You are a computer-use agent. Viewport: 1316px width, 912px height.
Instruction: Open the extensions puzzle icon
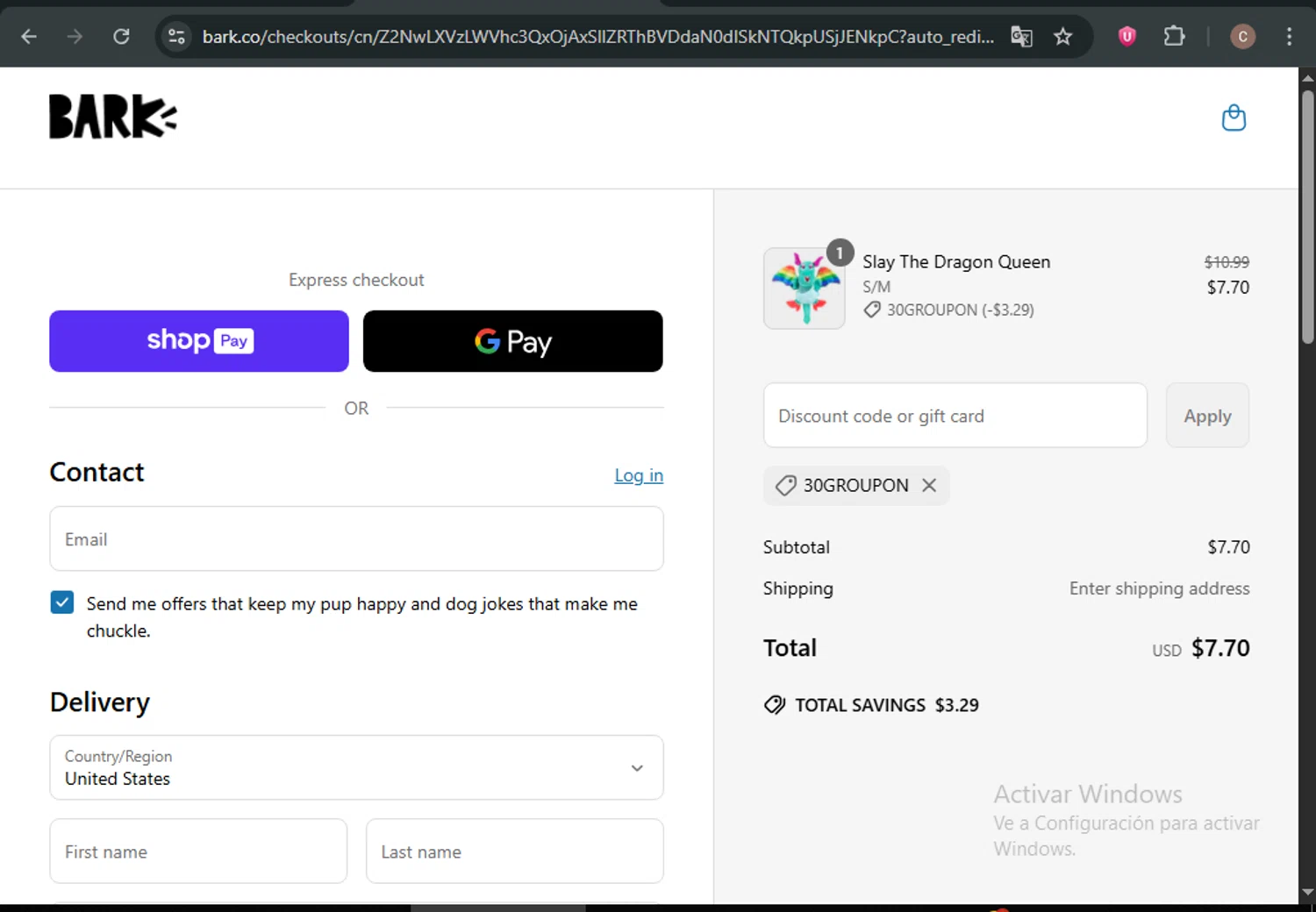tap(1173, 36)
